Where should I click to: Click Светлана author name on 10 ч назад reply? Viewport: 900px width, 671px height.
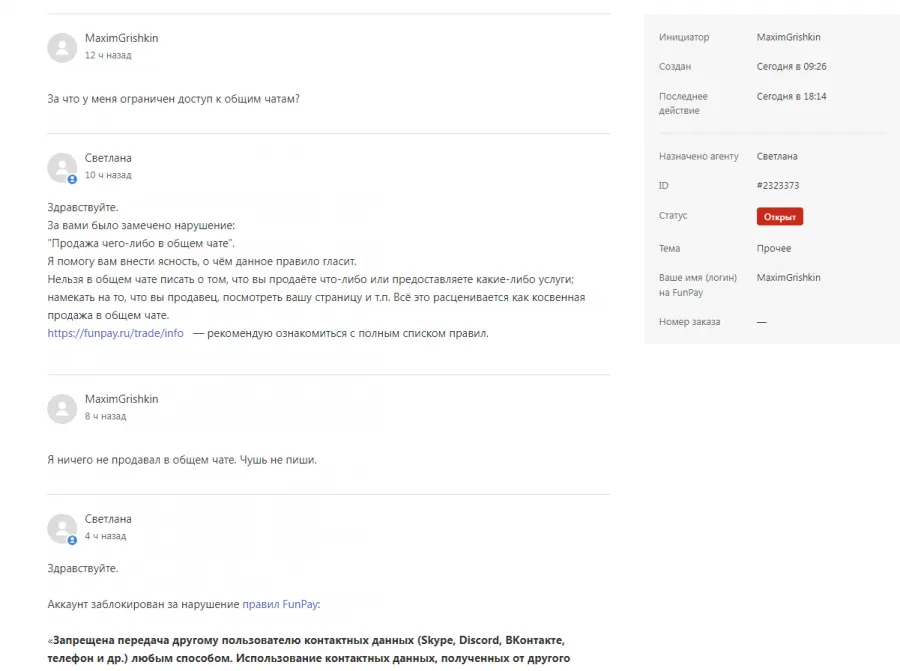pyautogui.click(x=108, y=158)
